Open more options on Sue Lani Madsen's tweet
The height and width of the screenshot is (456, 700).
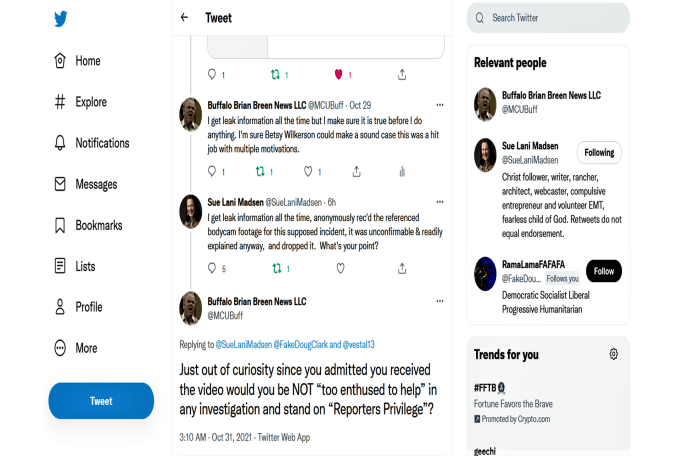tap(439, 201)
